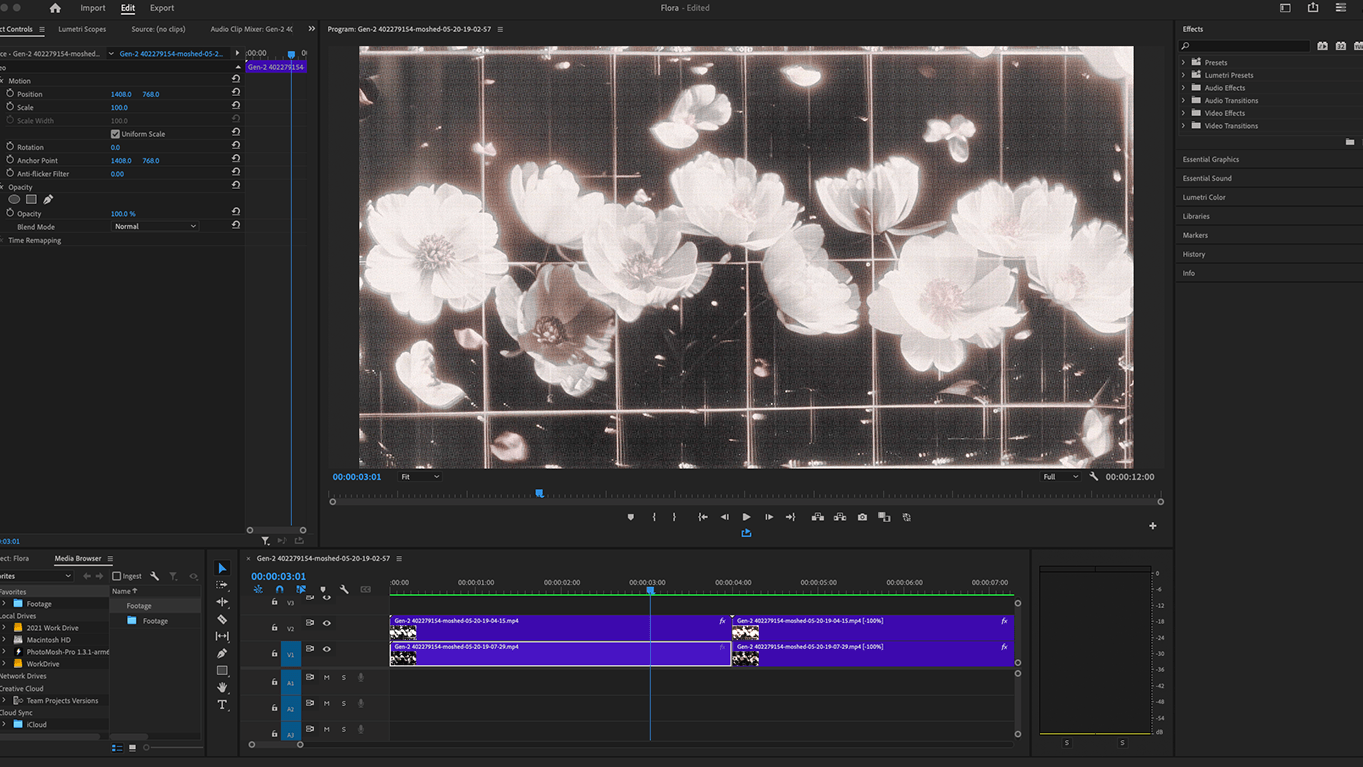1363x767 pixels.
Task: Select the Ripple Edit tool
Action: point(222,602)
